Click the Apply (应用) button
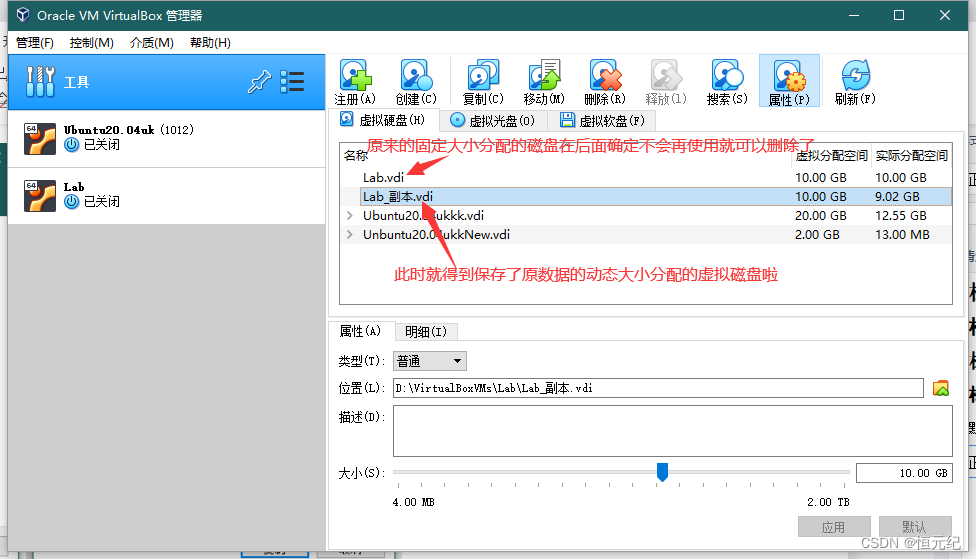This screenshot has width=976, height=559. click(833, 527)
